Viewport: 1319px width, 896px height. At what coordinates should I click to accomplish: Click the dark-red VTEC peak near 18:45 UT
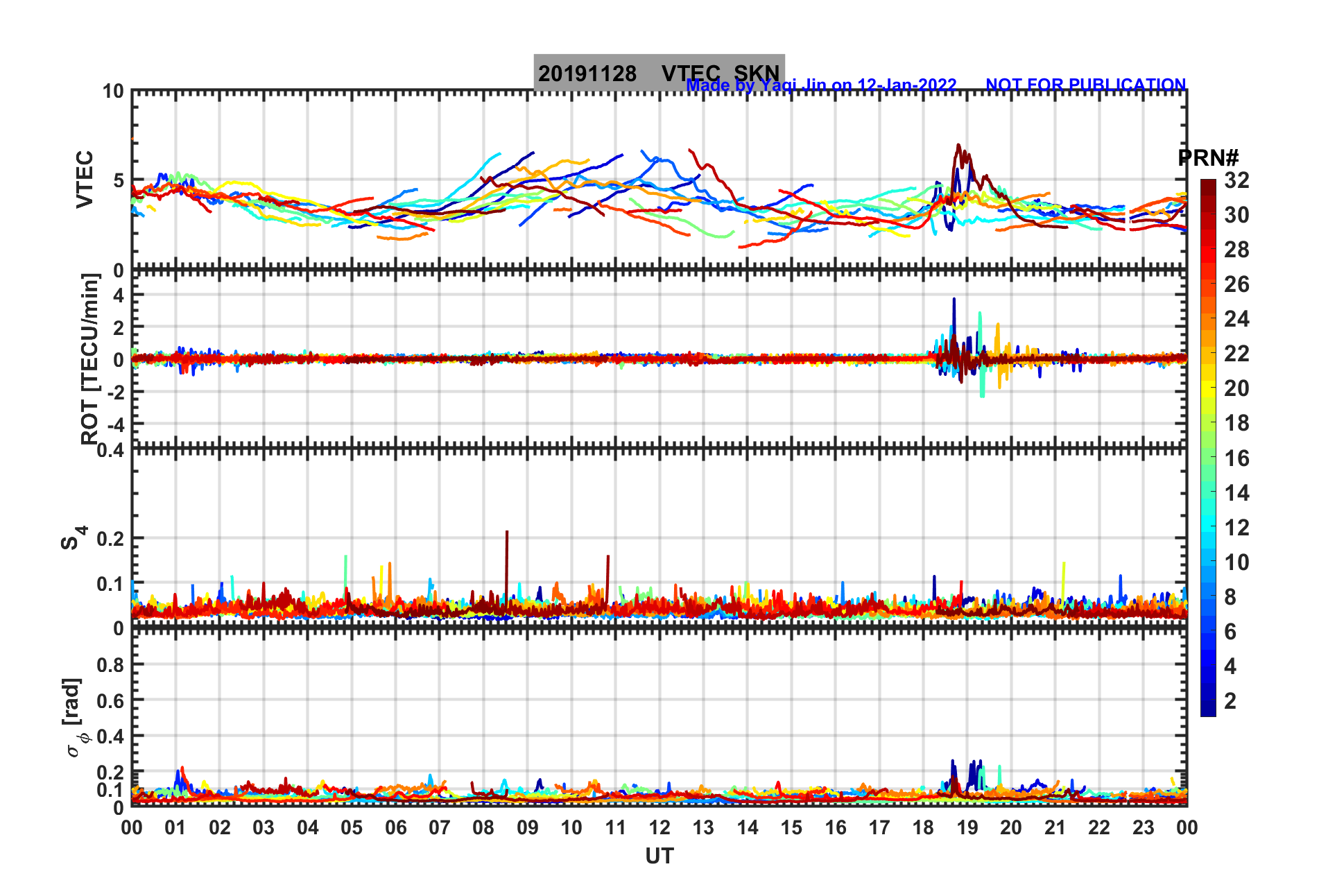click(x=958, y=147)
